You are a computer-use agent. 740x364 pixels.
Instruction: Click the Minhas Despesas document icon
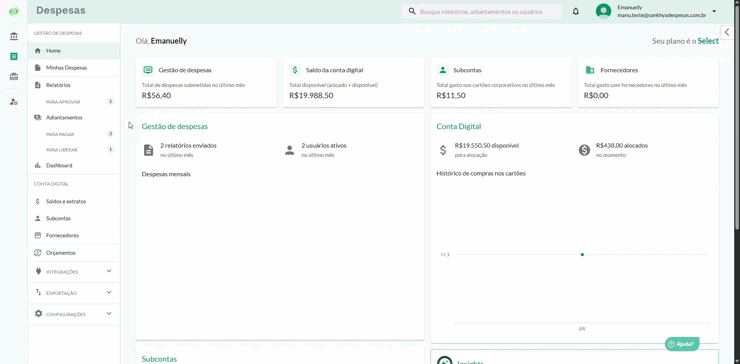click(x=38, y=68)
